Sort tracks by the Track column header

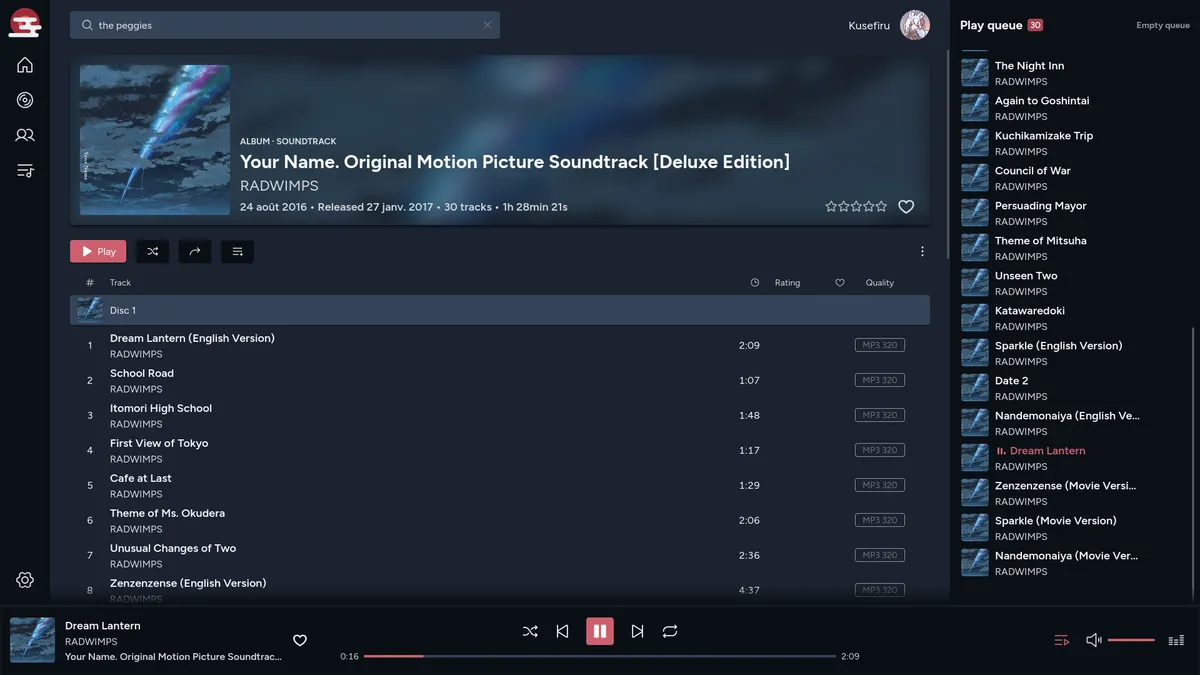120,283
